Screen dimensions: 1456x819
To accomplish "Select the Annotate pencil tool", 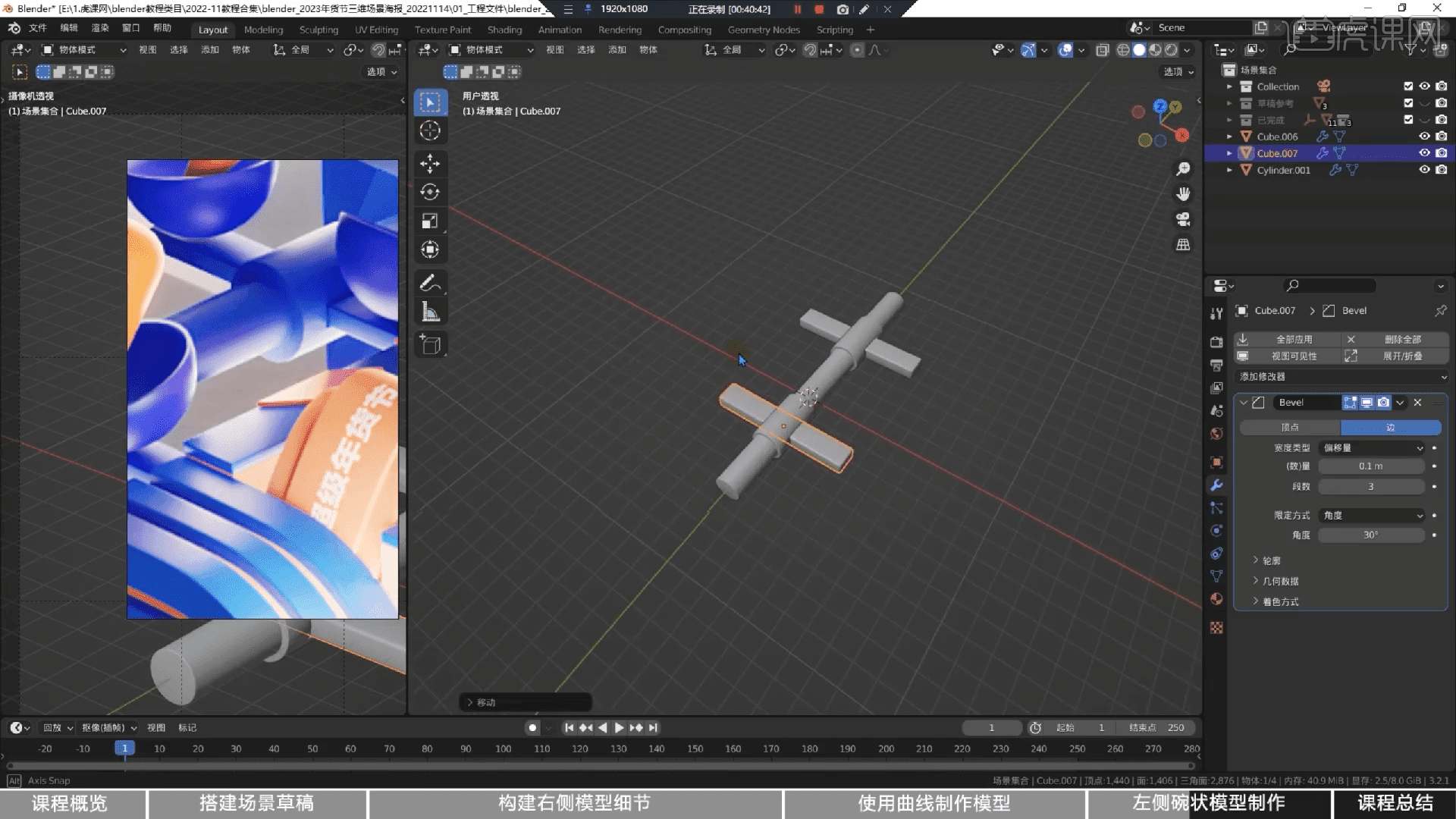I will click(x=430, y=283).
